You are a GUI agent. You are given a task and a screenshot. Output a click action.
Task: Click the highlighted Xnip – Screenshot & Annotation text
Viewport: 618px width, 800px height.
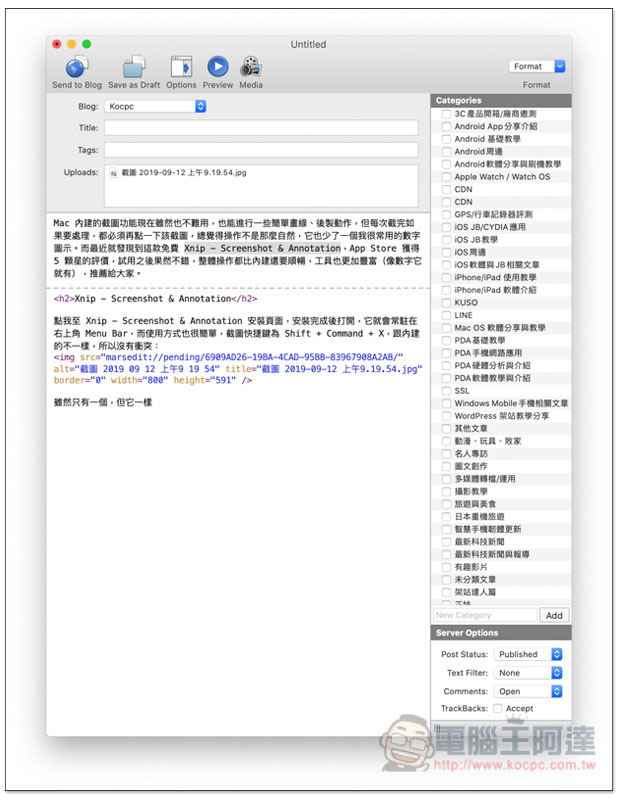click(262, 248)
